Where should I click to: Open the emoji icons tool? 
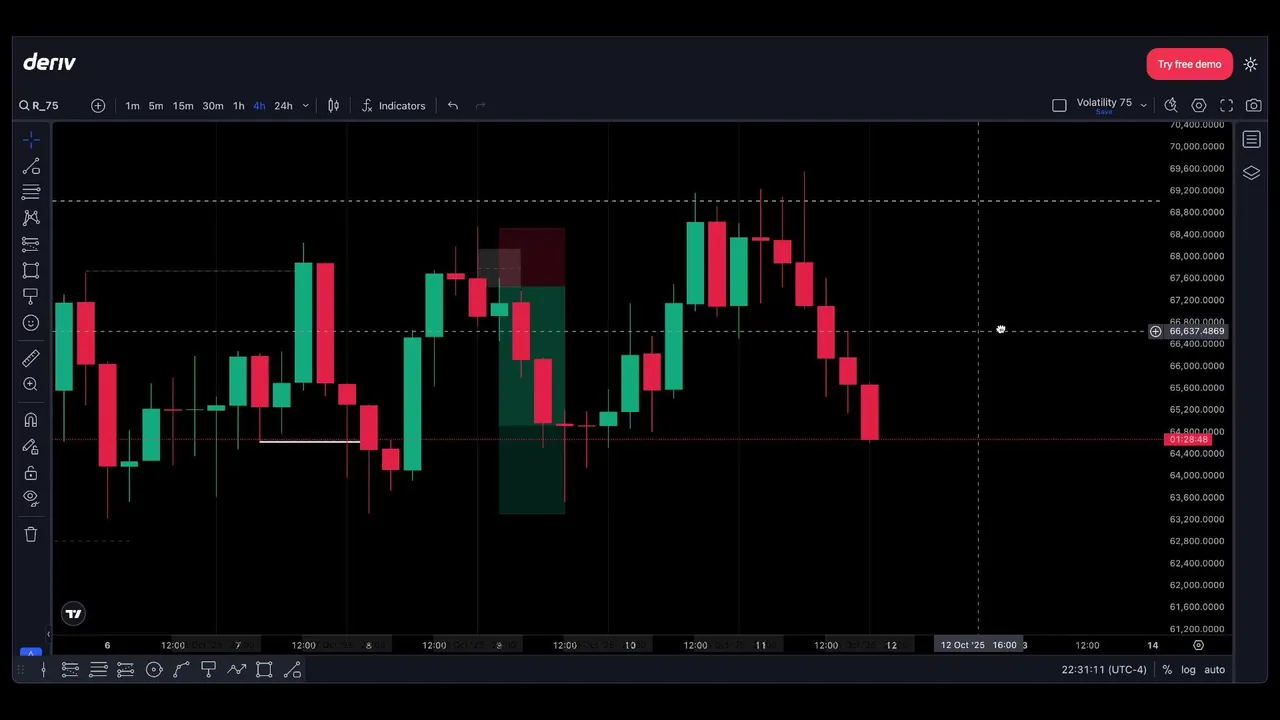(31, 323)
